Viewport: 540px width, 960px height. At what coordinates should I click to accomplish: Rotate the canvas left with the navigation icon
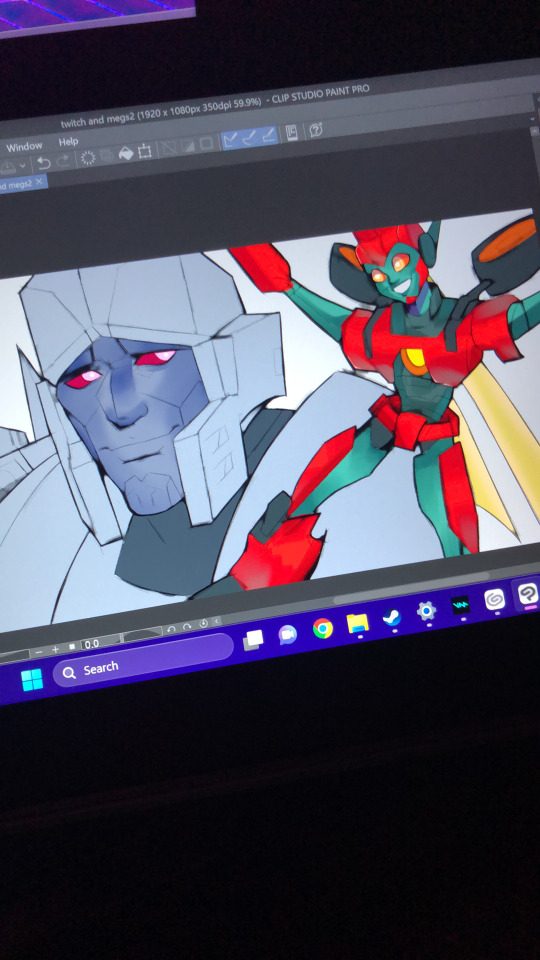pos(171,629)
